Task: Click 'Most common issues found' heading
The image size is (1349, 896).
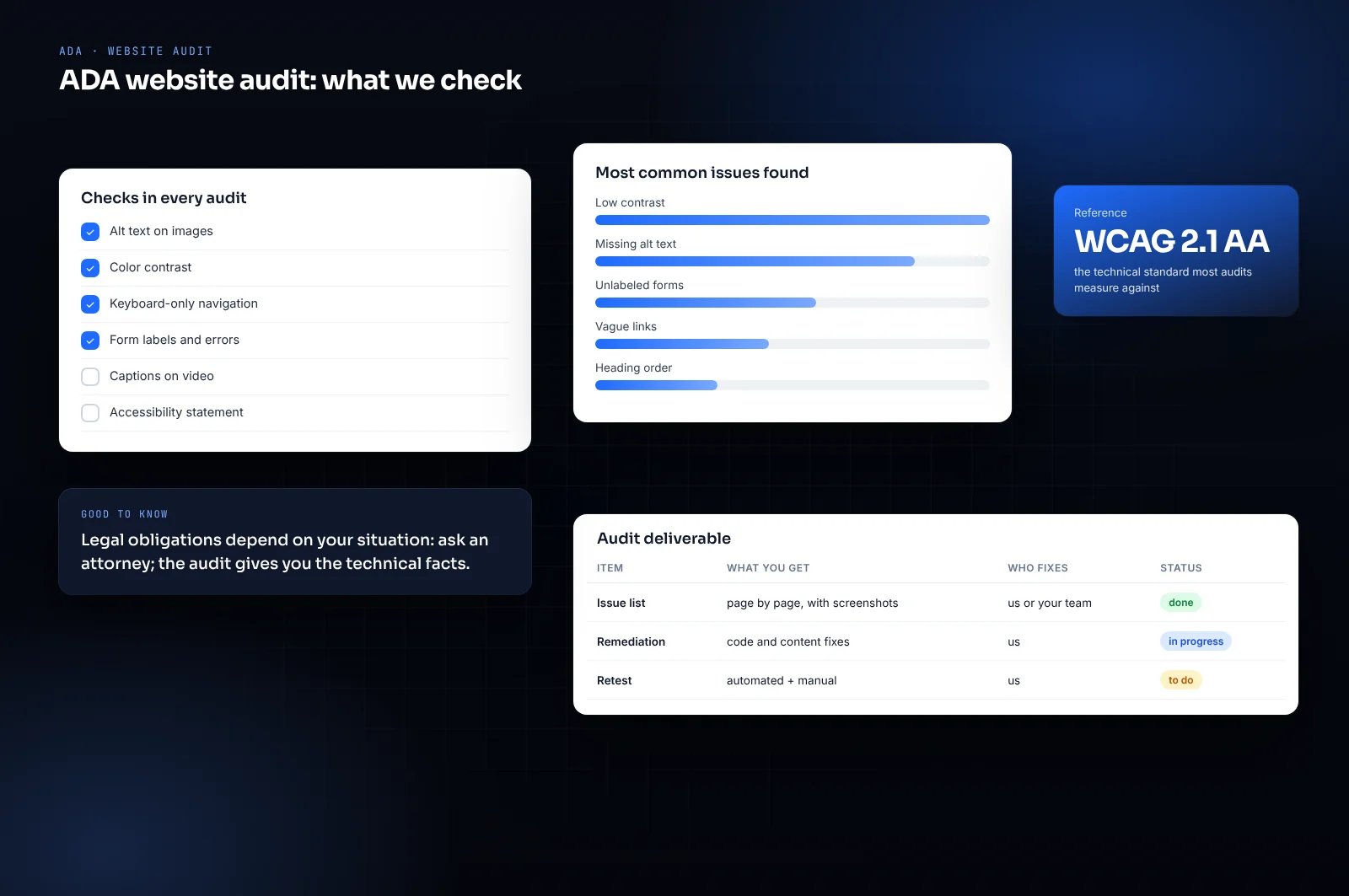Action: point(702,173)
